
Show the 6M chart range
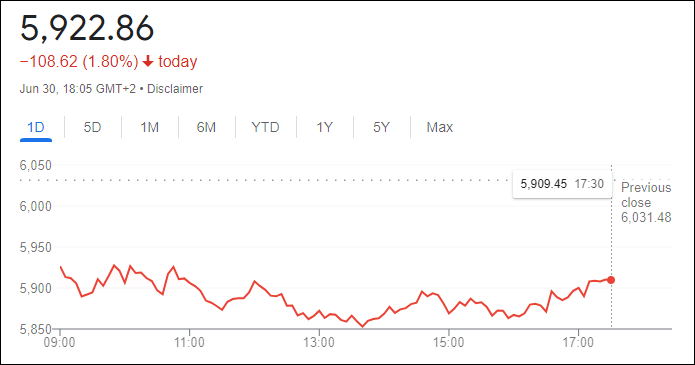(x=206, y=128)
